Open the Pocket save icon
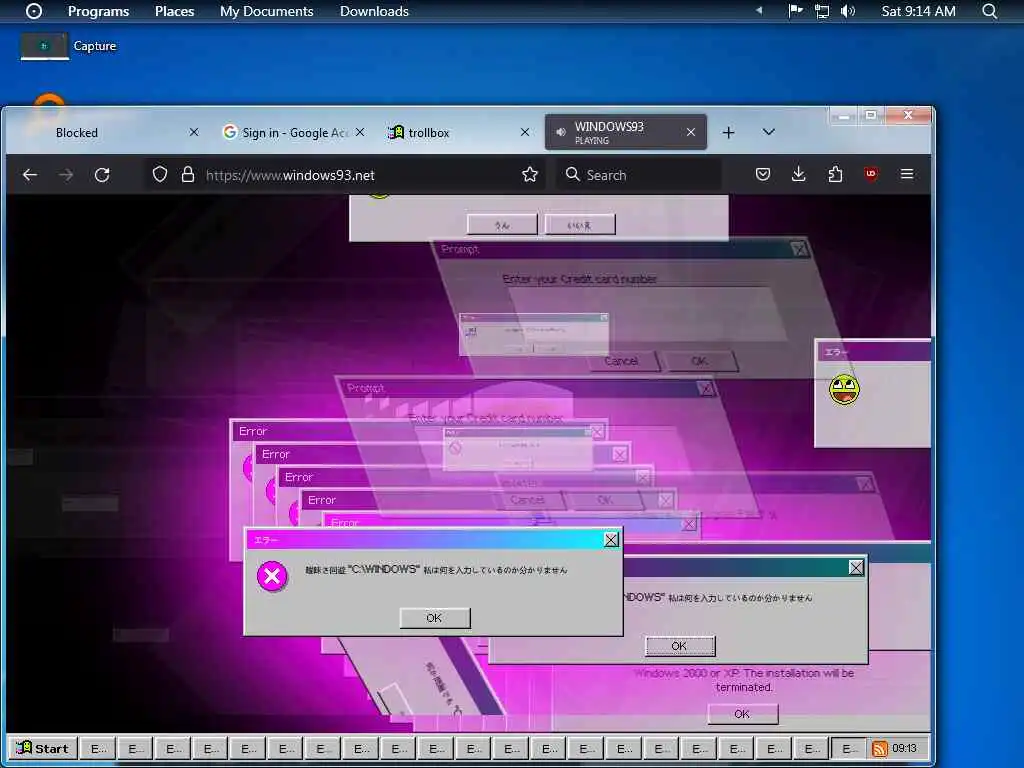Image resolution: width=1024 pixels, height=768 pixels. pos(763,174)
